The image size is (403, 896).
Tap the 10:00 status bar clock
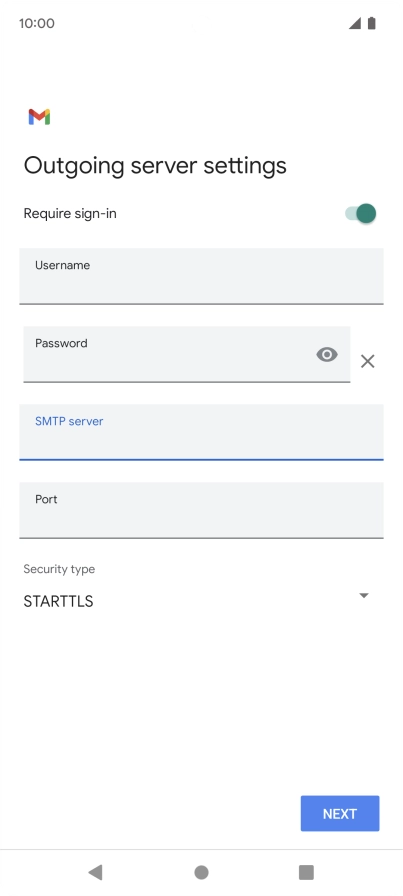[x=37, y=23]
